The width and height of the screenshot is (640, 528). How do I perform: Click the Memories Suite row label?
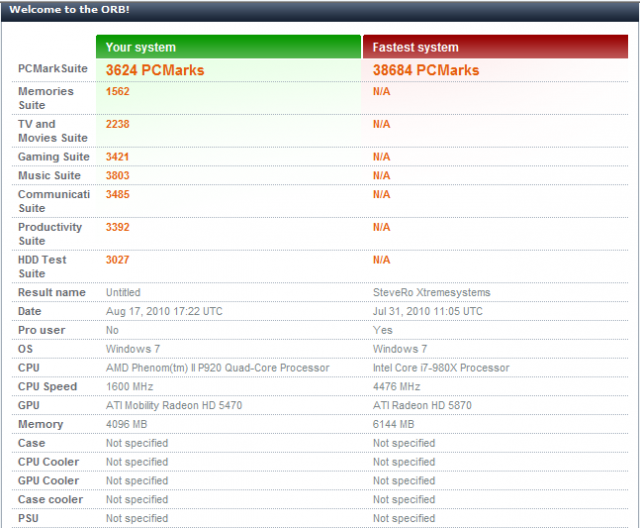46,98
